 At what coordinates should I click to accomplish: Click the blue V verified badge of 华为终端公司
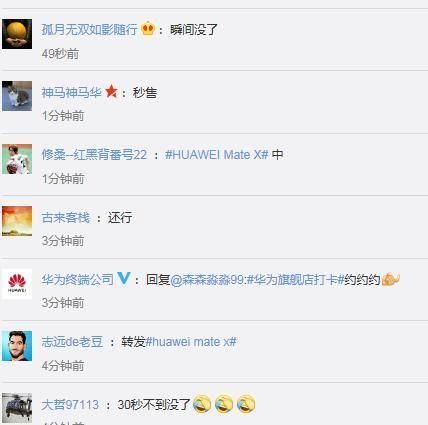[x=124, y=278]
